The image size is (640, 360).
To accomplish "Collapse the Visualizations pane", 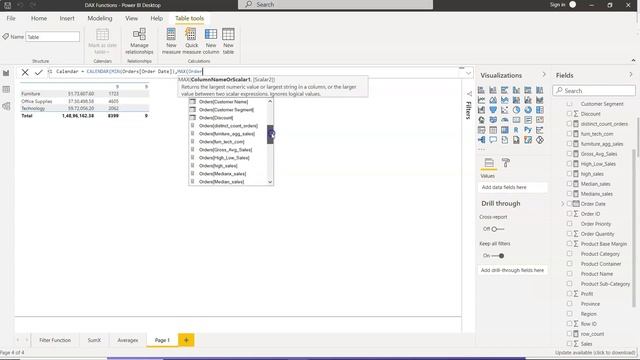I will (x=544, y=75).
